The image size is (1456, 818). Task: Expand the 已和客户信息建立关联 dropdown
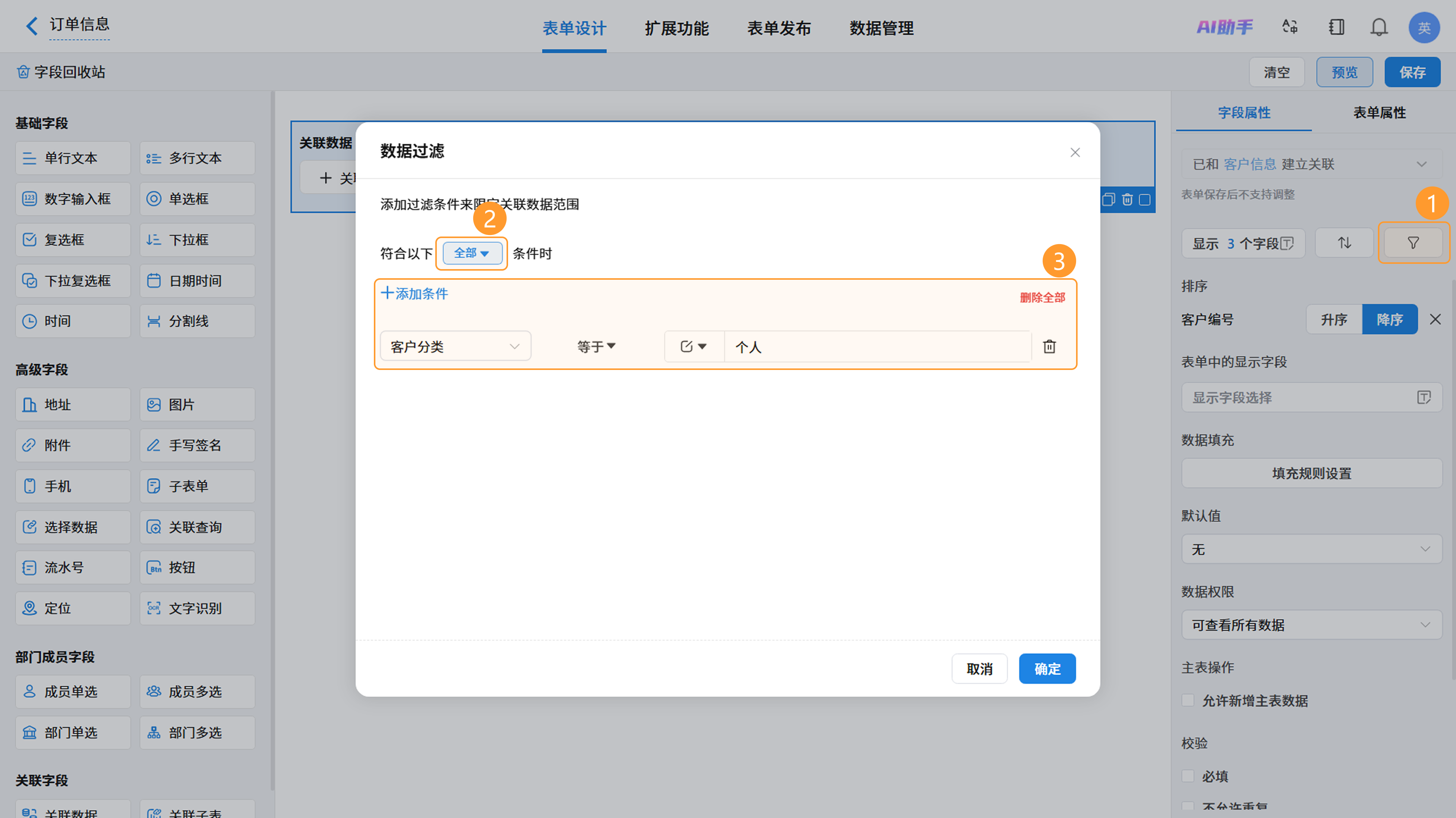(1311, 164)
